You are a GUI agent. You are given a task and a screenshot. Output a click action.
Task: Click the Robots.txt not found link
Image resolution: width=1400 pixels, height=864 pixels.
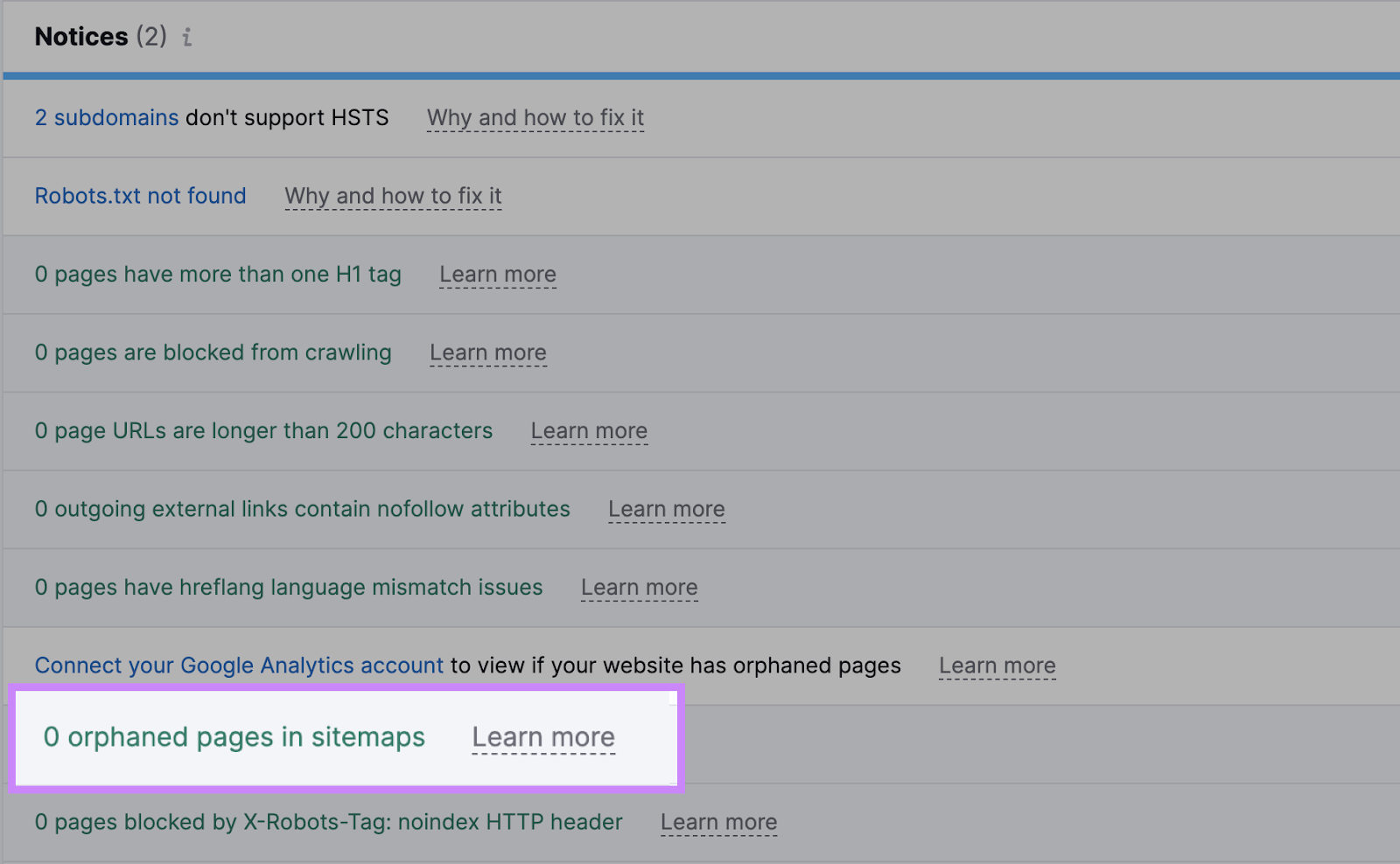tap(140, 196)
